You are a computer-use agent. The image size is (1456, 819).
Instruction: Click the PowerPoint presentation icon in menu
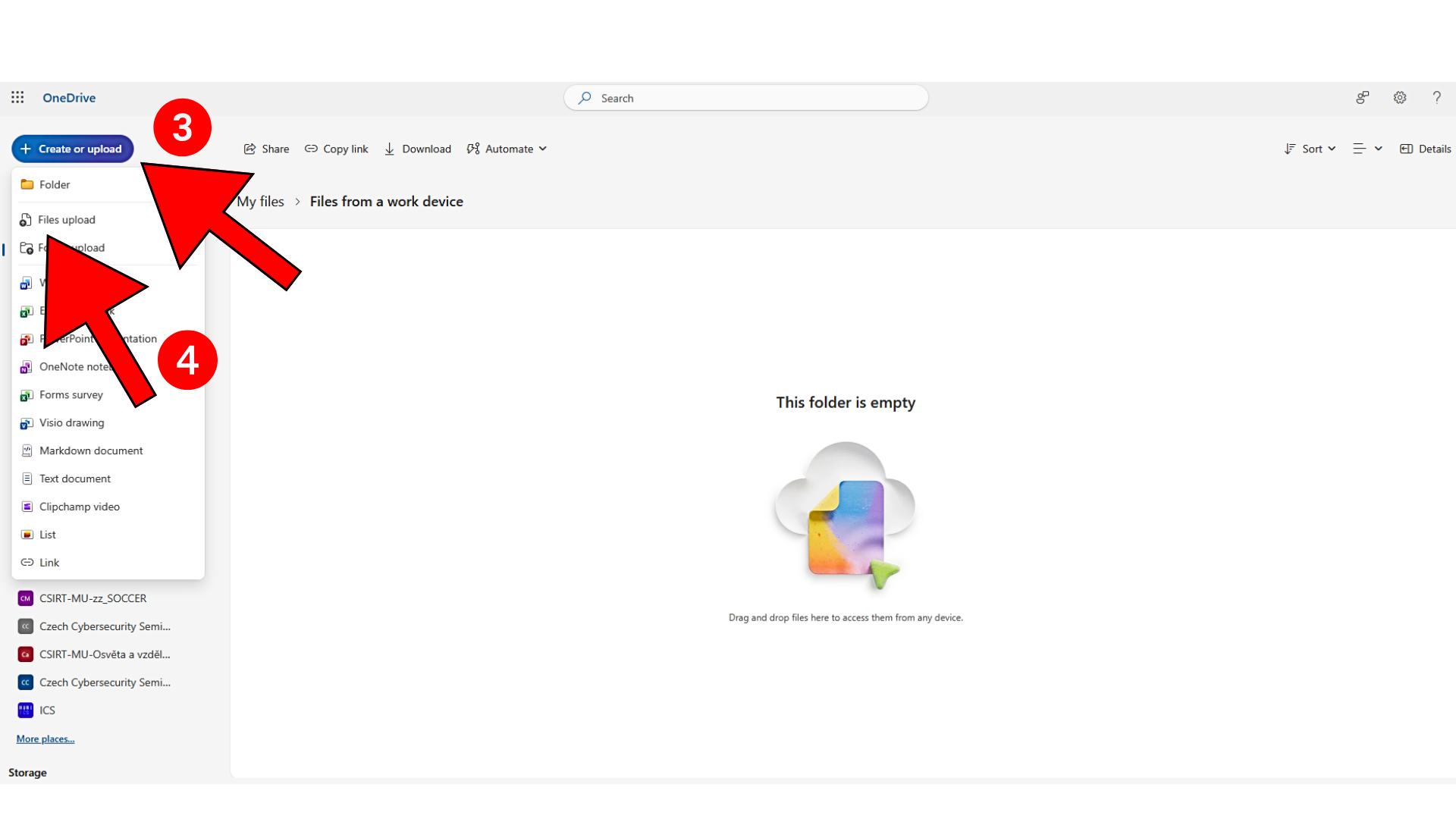pyautogui.click(x=27, y=339)
